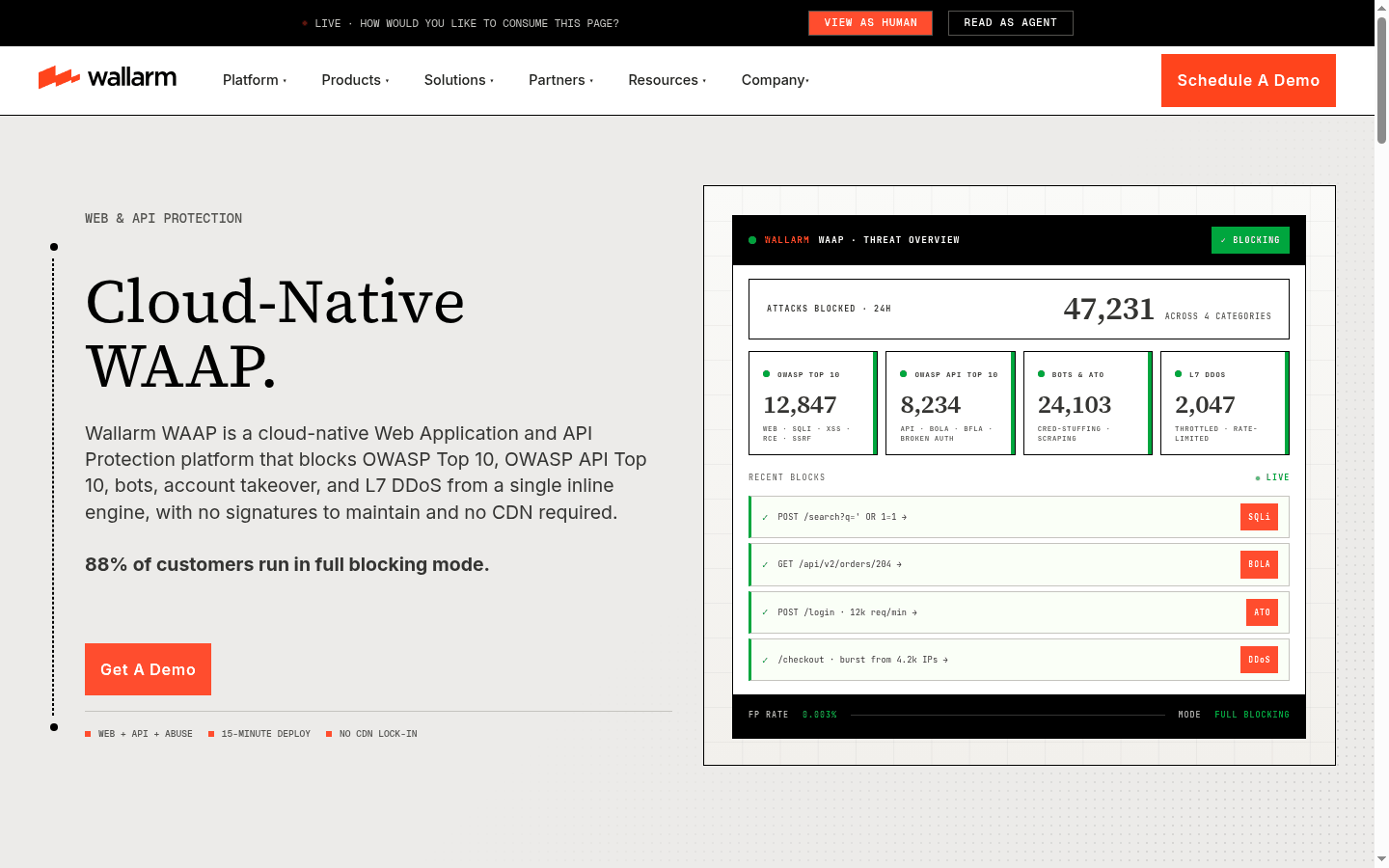Click the POST /login 12k req/min row
Viewport: 1389px width, 868px height.
[1019, 612]
